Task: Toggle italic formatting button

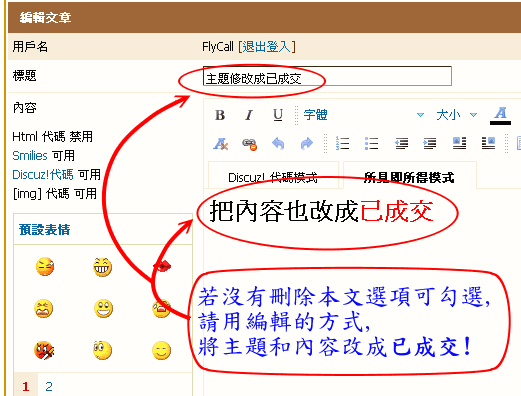Action: [249, 115]
